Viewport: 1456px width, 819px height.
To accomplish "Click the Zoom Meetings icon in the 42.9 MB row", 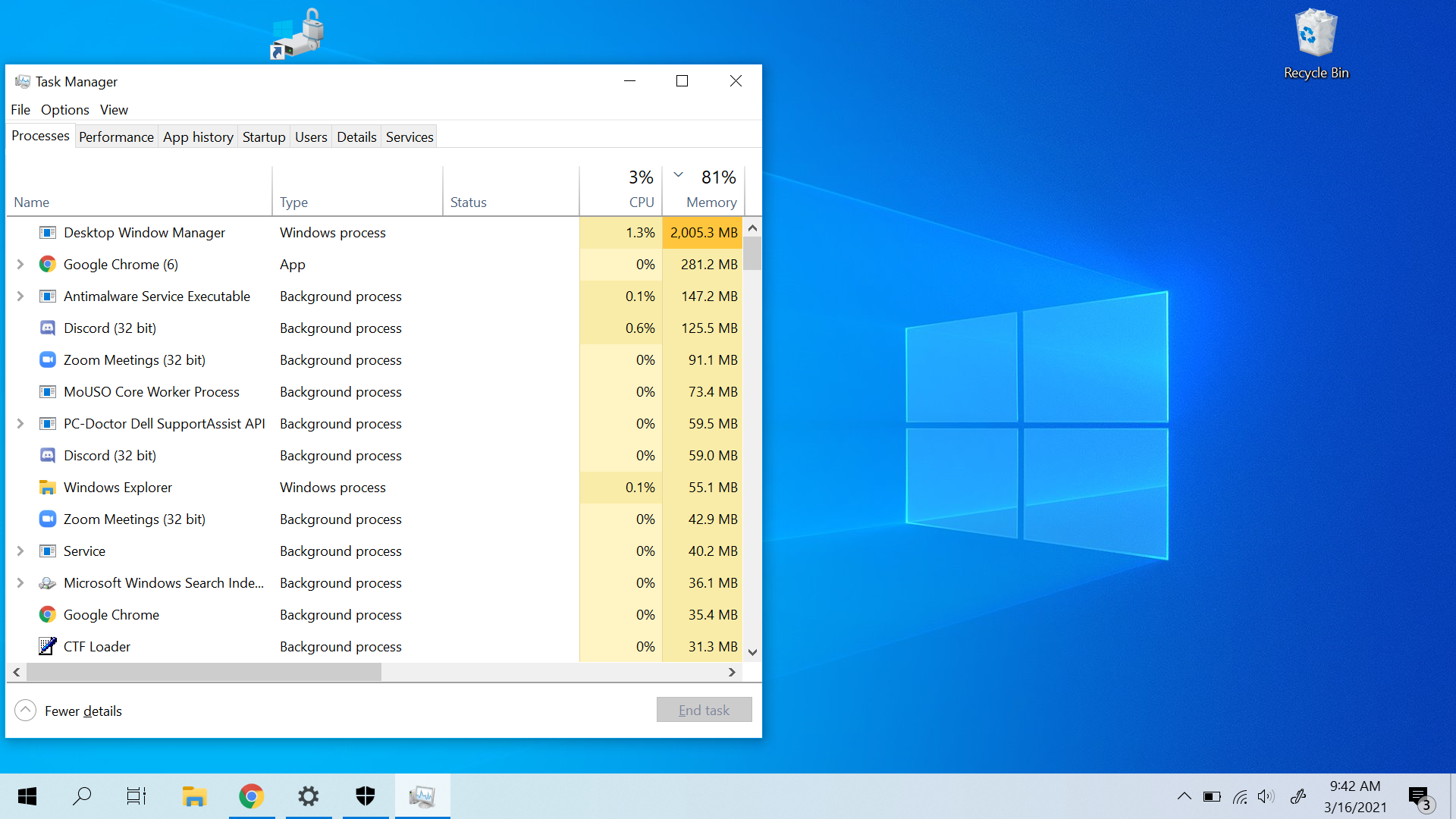I will click(48, 519).
